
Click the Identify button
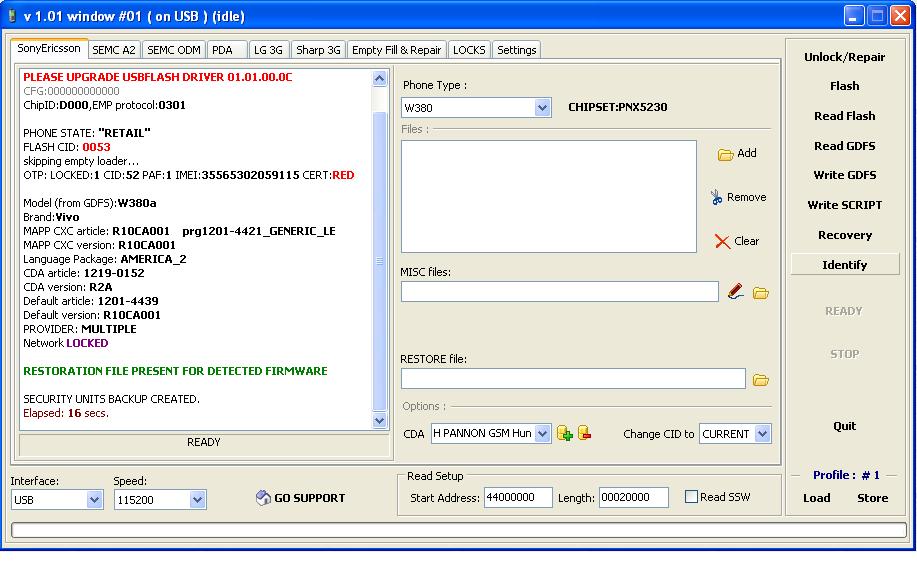point(844,264)
